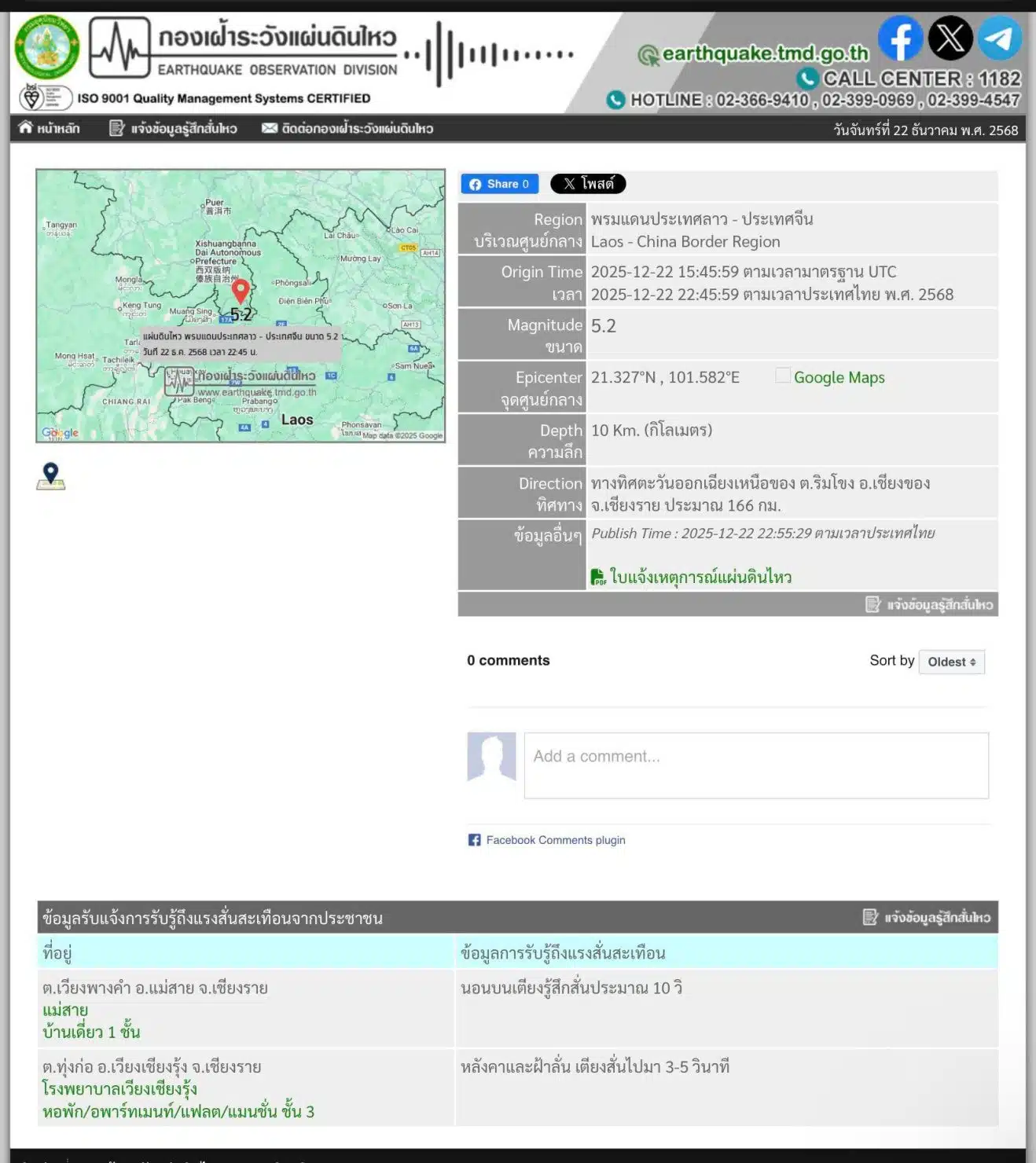The width and height of the screenshot is (1036, 1163).
Task: Expand the Sort by Oldest dropdown
Action: 951,662
